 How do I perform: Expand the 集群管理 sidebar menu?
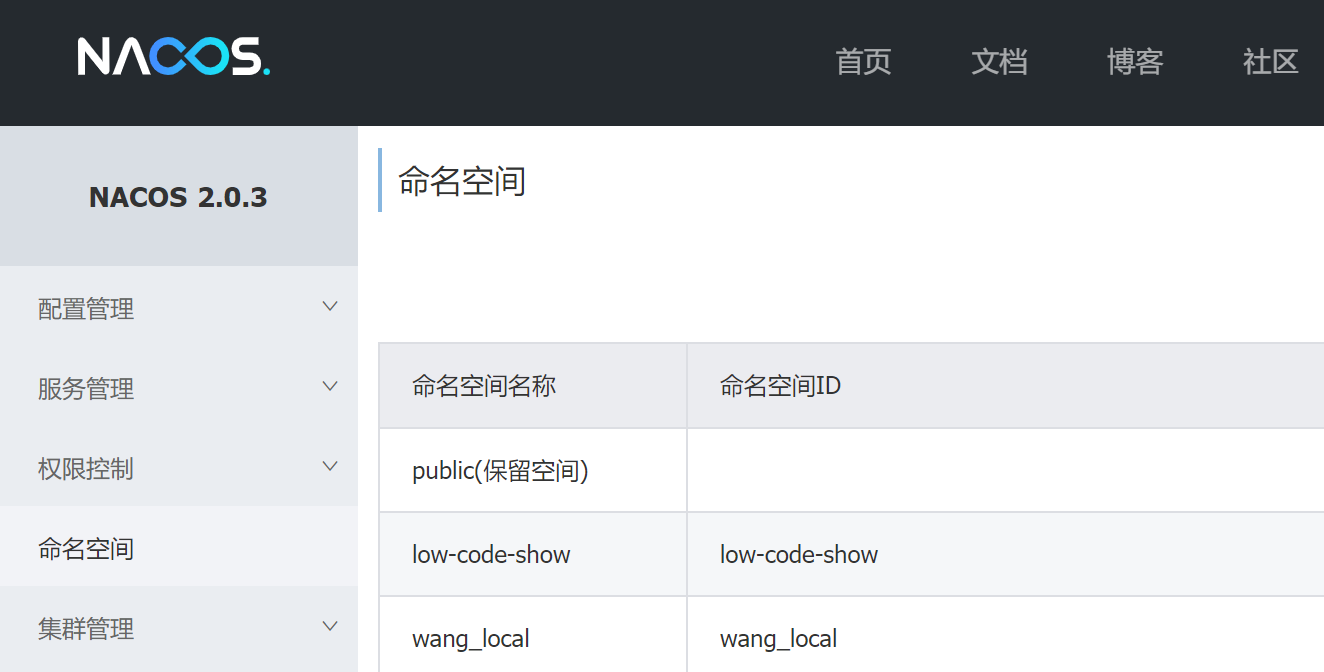pos(86,629)
